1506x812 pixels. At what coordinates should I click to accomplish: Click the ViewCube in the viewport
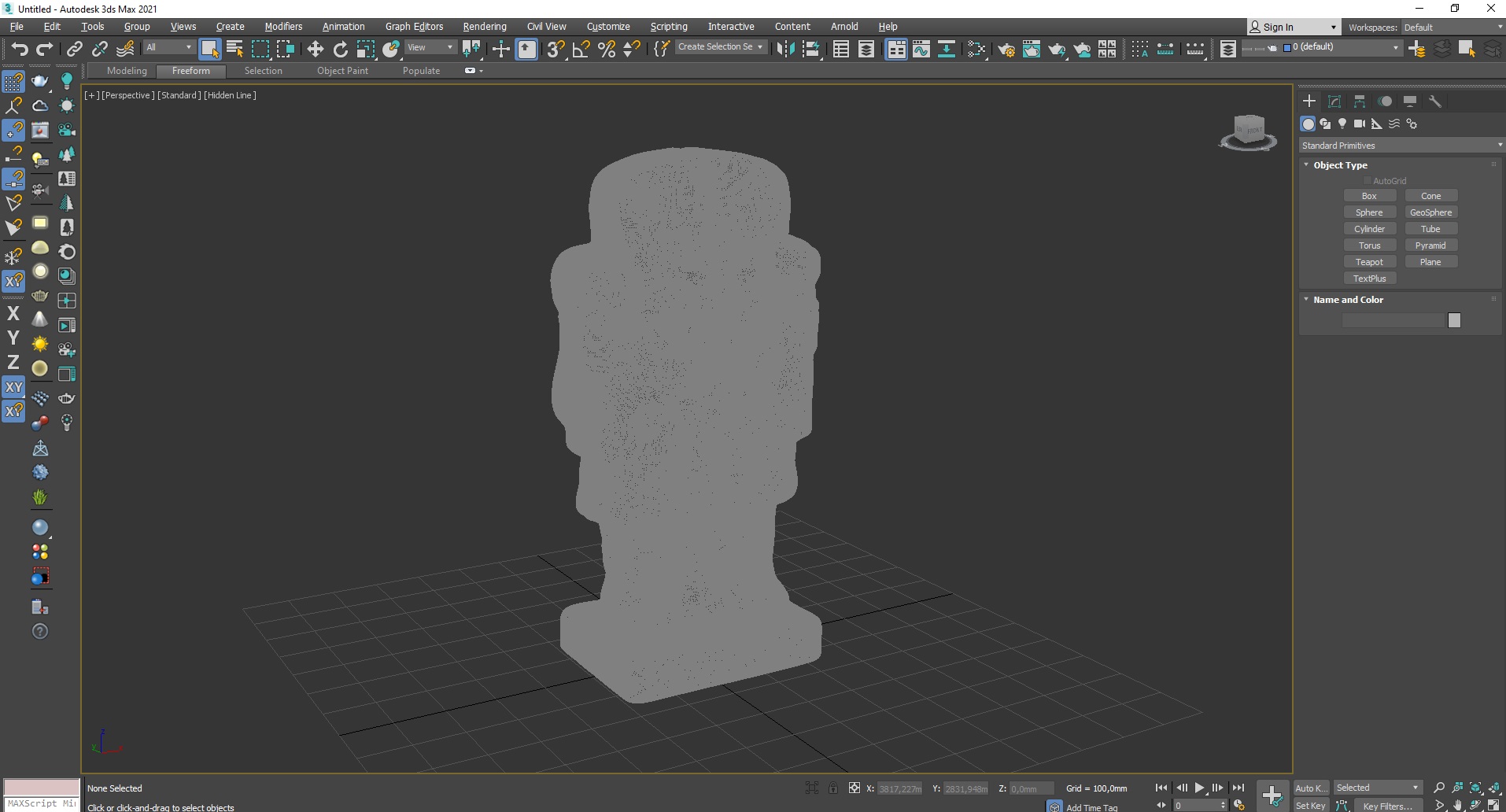coord(1249,131)
